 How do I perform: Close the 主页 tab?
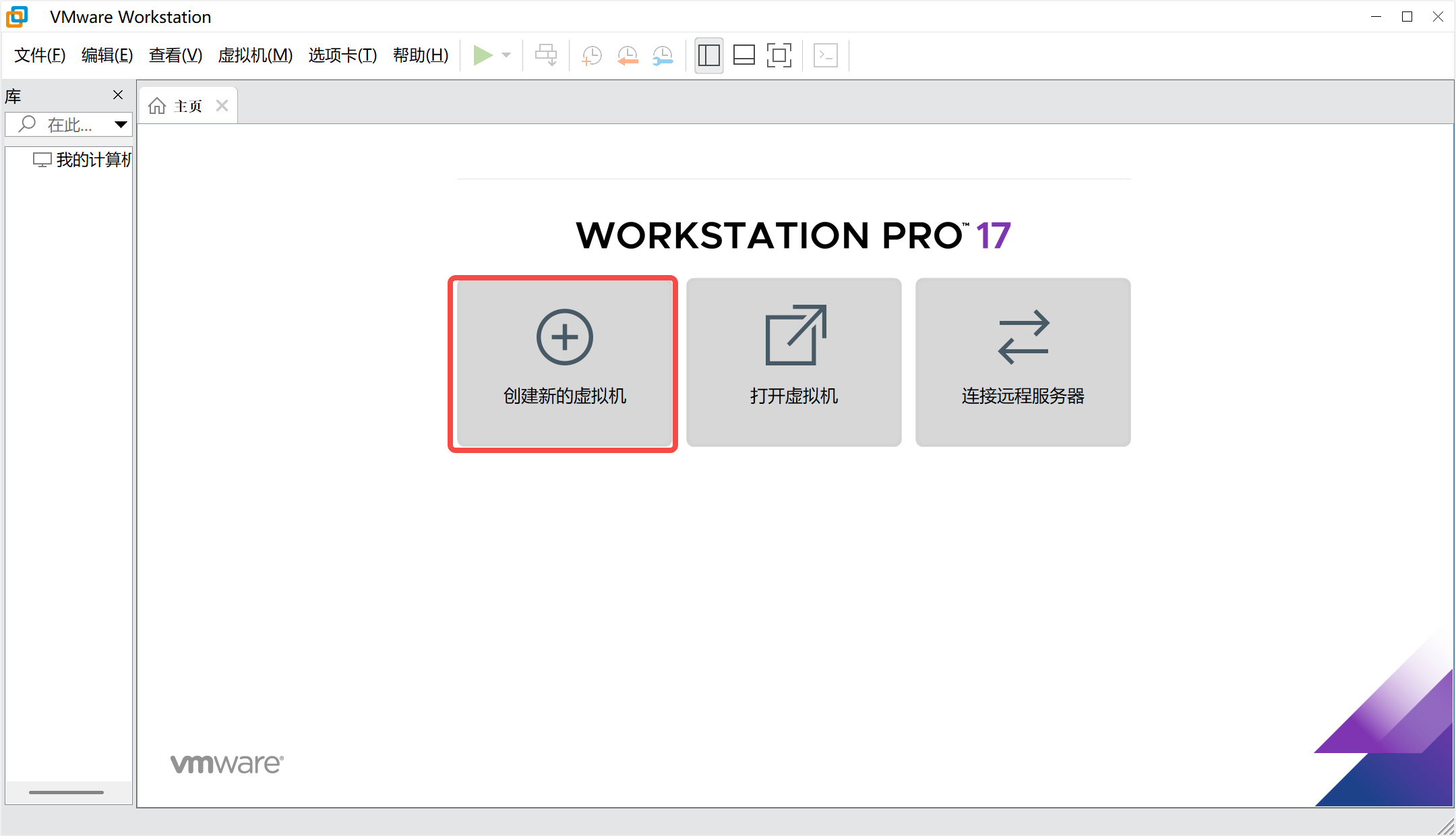[x=222, y=106]
